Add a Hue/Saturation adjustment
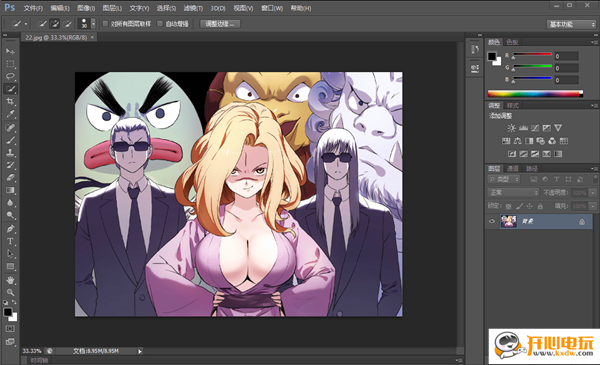This screenshot has width=600, height=365. (506, 141)
